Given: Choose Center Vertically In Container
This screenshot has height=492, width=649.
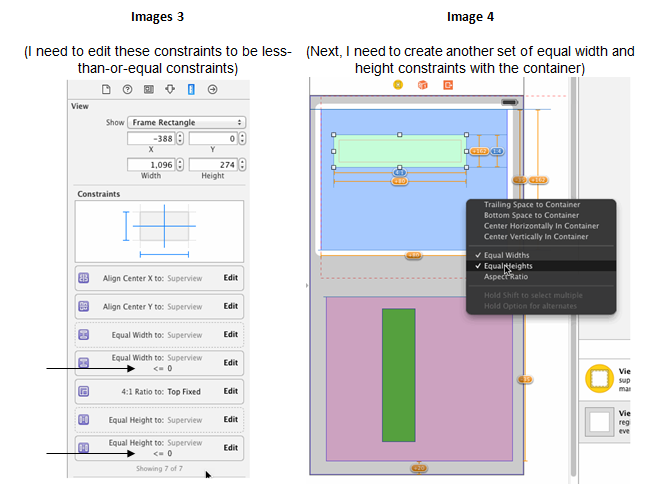Looking at the screenshot, I should point(536,236).
